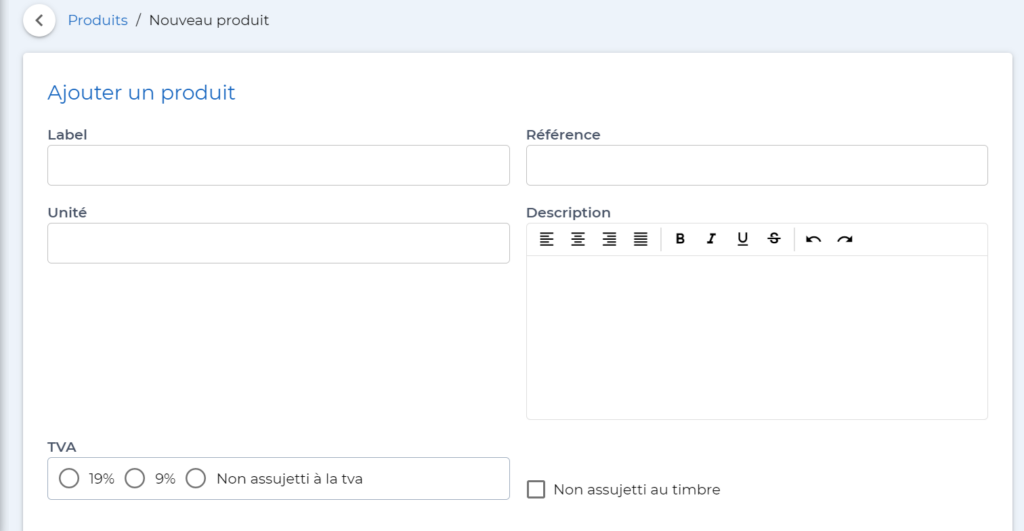Align description text right
1024x531 pixels.
pos(609,239)
